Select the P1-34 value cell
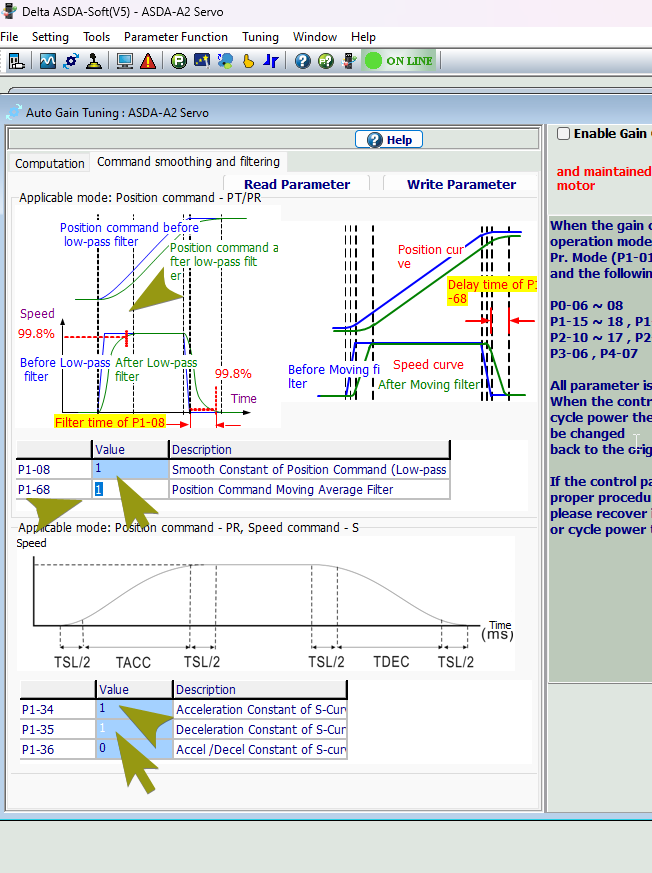Viewport: 652px width, 873px height. 134,709
